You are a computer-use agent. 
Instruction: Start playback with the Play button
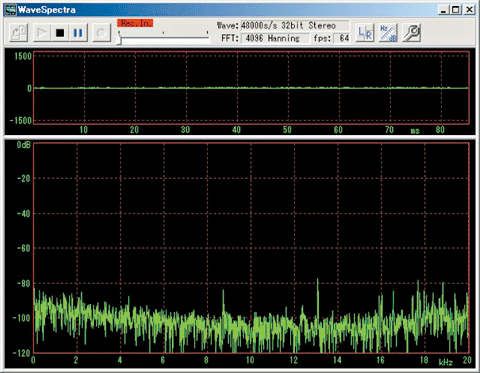coord(42,33)
